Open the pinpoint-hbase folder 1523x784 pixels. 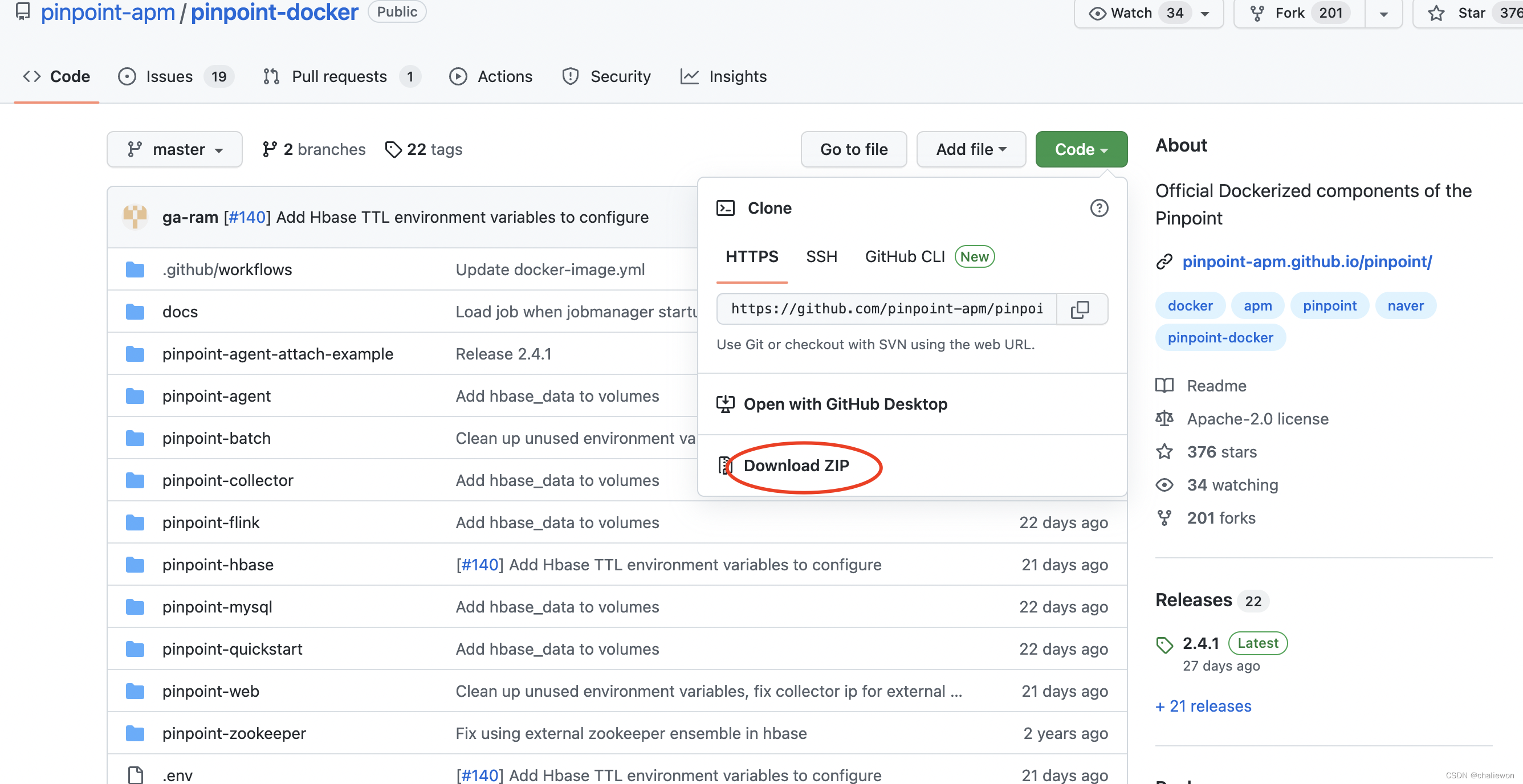pyautogui.click(x=218, y=565)
